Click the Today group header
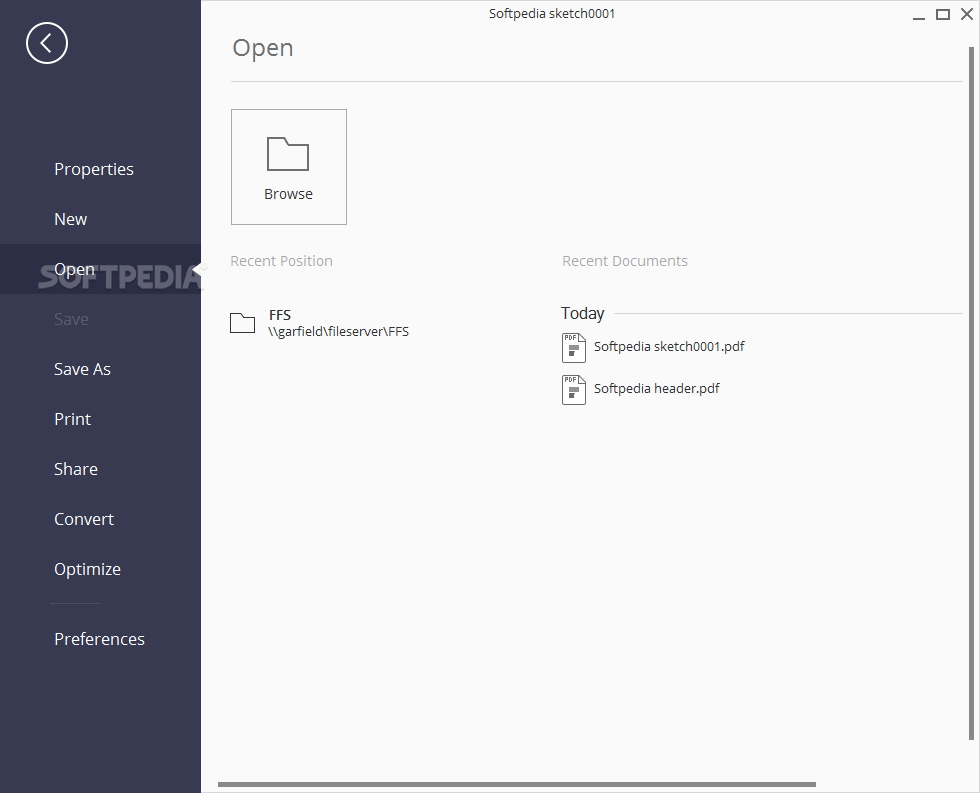The width and height of the screenshot is (980, 793). [582, 314]
